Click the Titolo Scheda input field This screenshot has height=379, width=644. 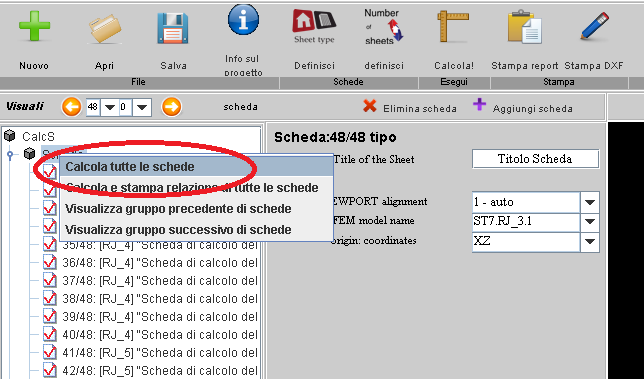[536, 159]
